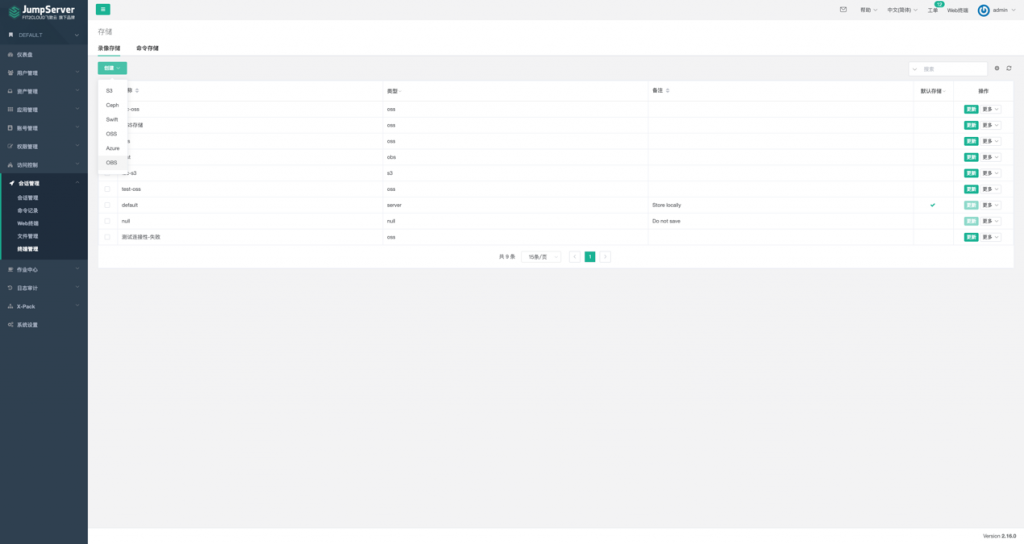
Task: Filter by the 默认存储 column header
Action: pyautogui.click(x=933, y=91)
